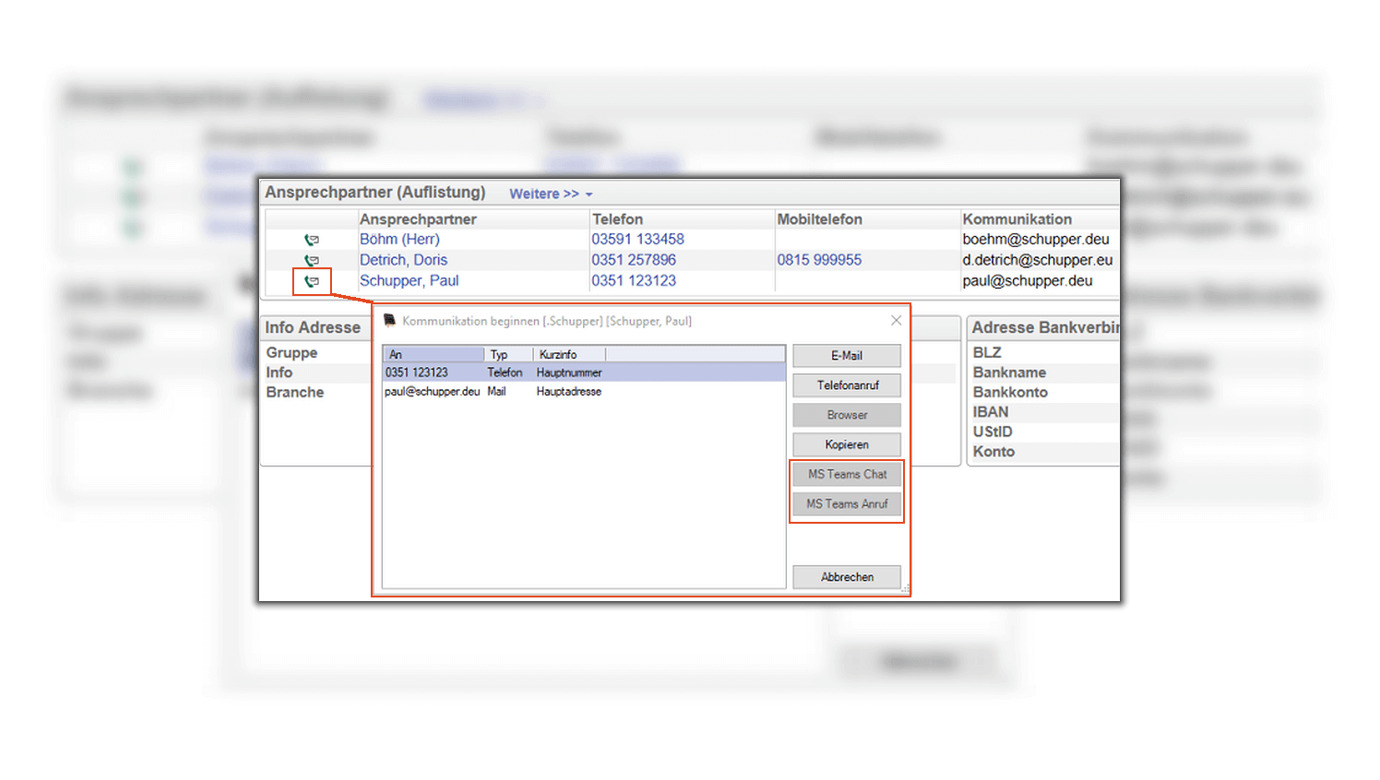Expand the Weitere >> dropdown
This screenshot has width=1380, height=780.
point(550,194)
